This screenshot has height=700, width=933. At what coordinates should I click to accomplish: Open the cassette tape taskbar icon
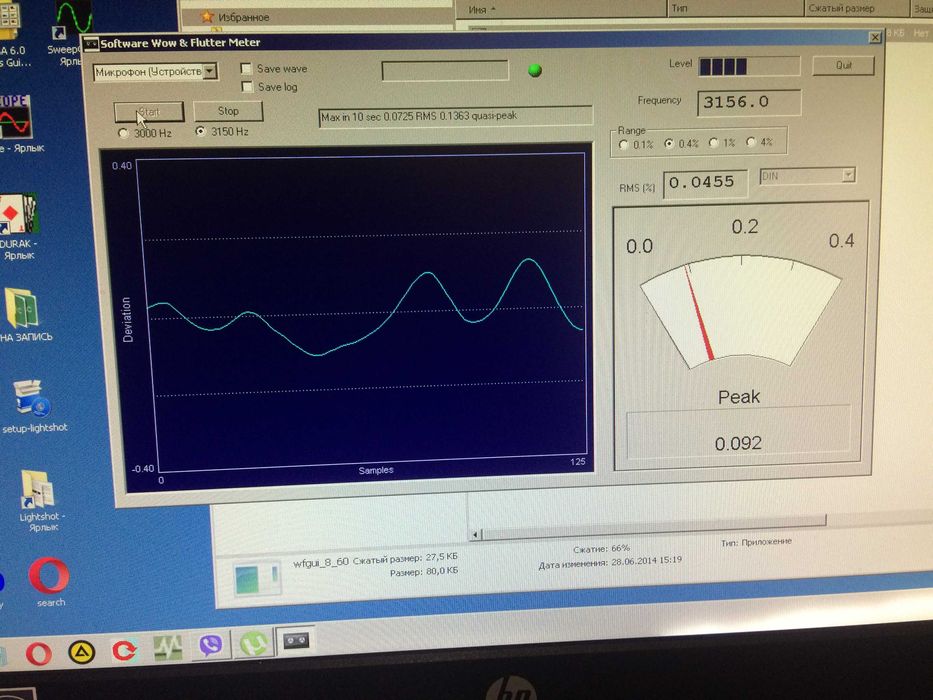296,640
